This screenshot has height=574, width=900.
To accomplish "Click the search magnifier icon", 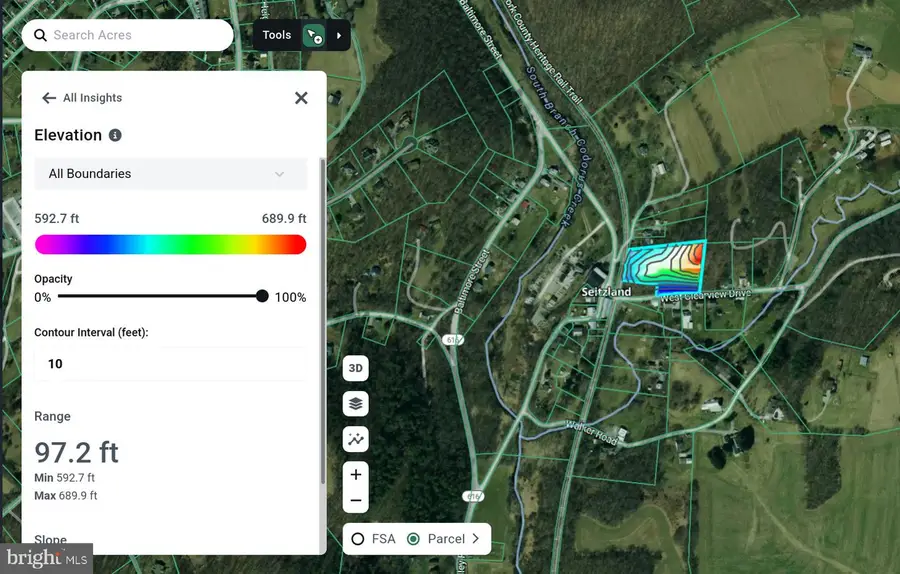I will point(40,35).
